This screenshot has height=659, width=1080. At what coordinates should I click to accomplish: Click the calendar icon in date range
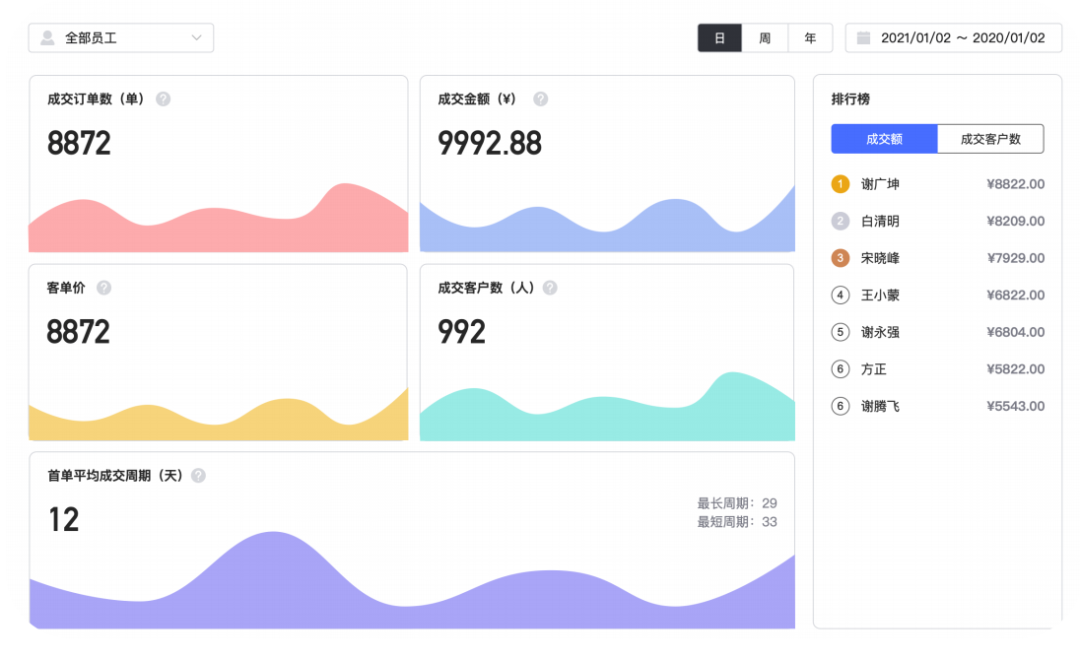(x=863, y=38)
